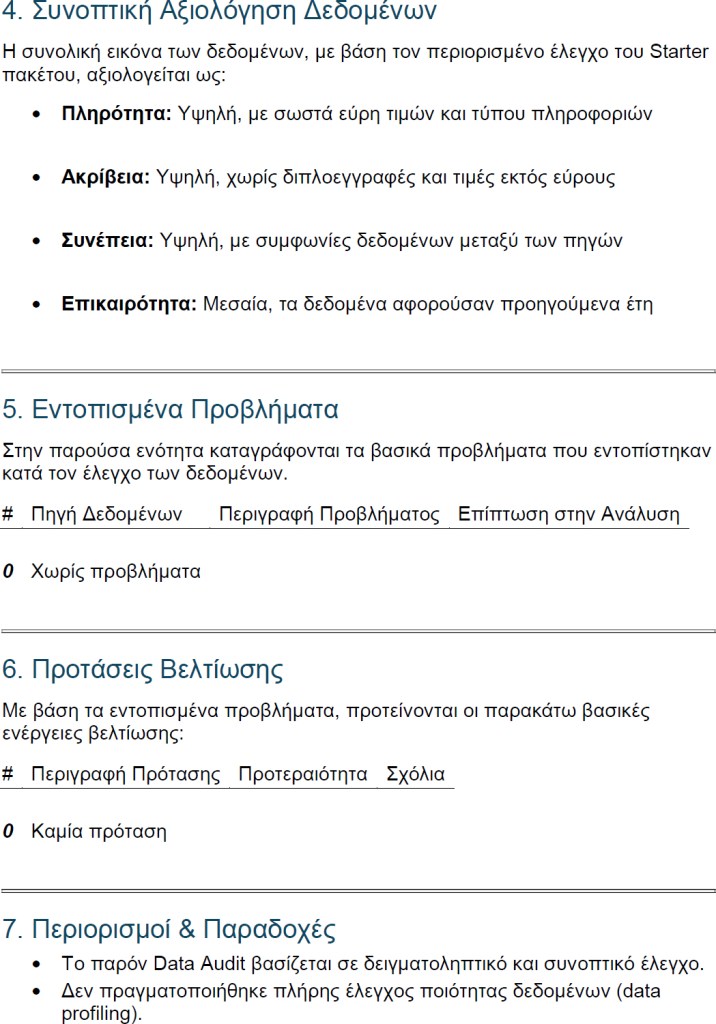This screenshot has width=716, height=1024.
Task: Click the heading "5. Εντοπισμένα Προβλήματα"
Action: 171,410
